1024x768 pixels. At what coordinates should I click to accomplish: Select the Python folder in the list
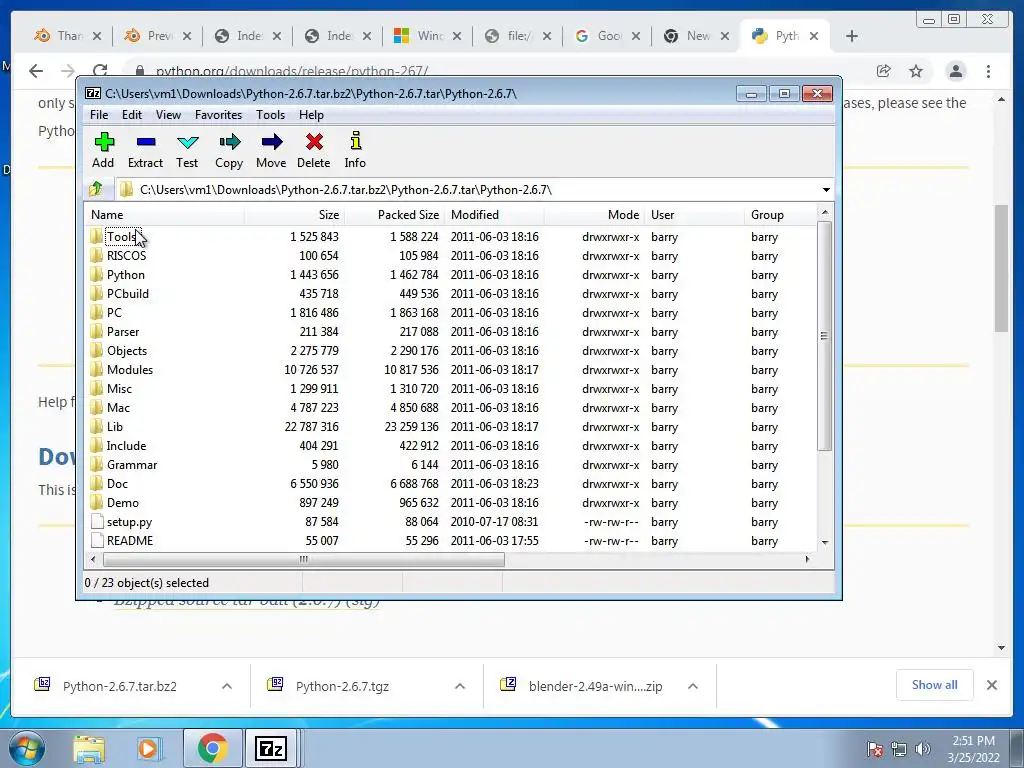125,274
